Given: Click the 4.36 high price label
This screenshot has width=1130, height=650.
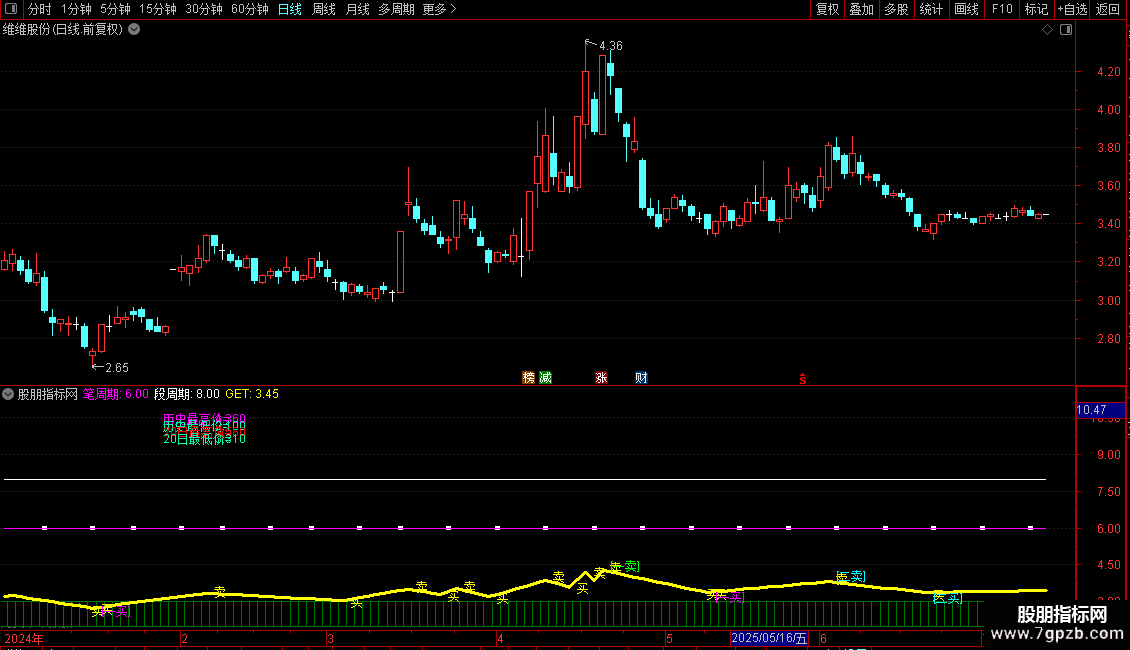Looking at the screenshot, I should 611,46.
